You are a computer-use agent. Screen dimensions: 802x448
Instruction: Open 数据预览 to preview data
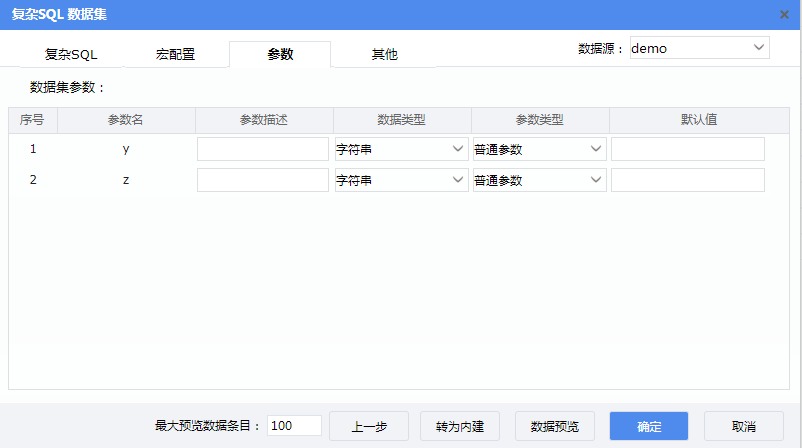tap(554, 426)
